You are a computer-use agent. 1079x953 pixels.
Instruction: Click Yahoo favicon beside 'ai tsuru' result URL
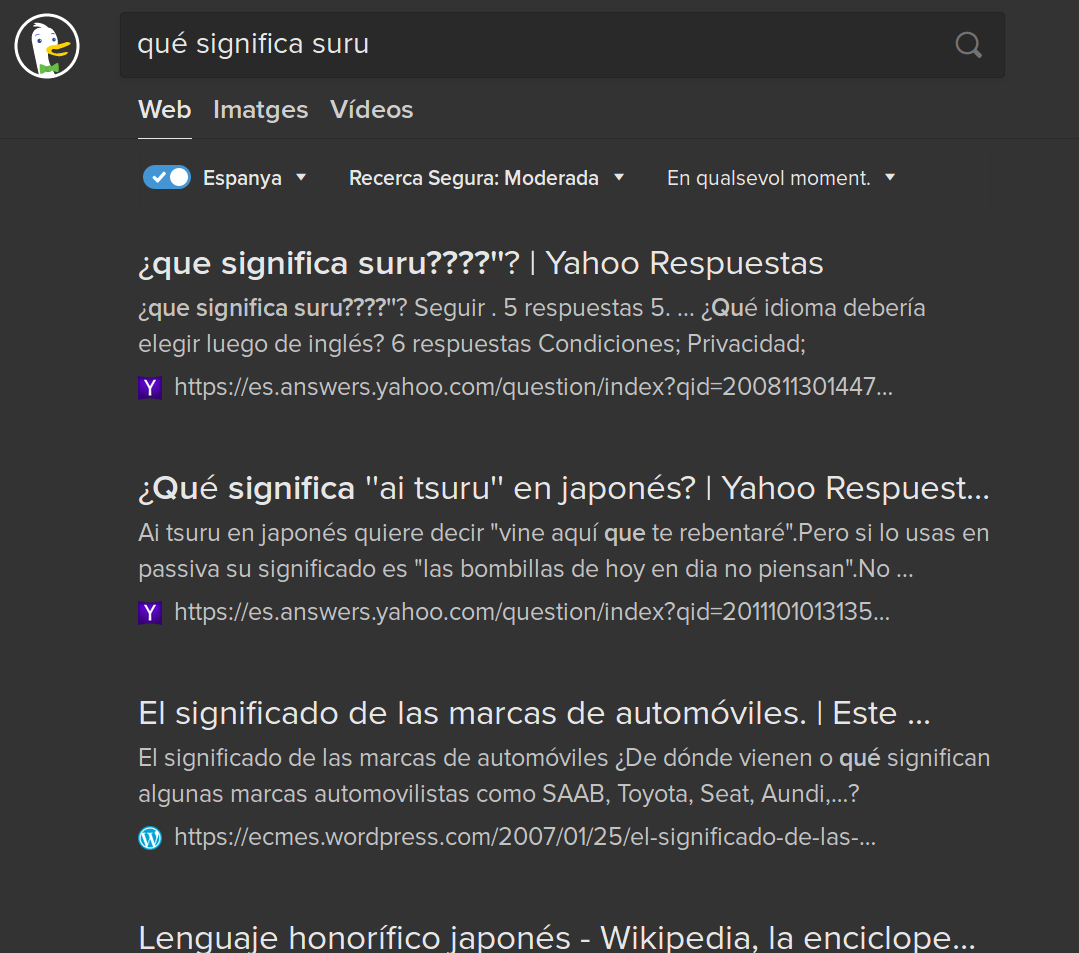point(149,612)
